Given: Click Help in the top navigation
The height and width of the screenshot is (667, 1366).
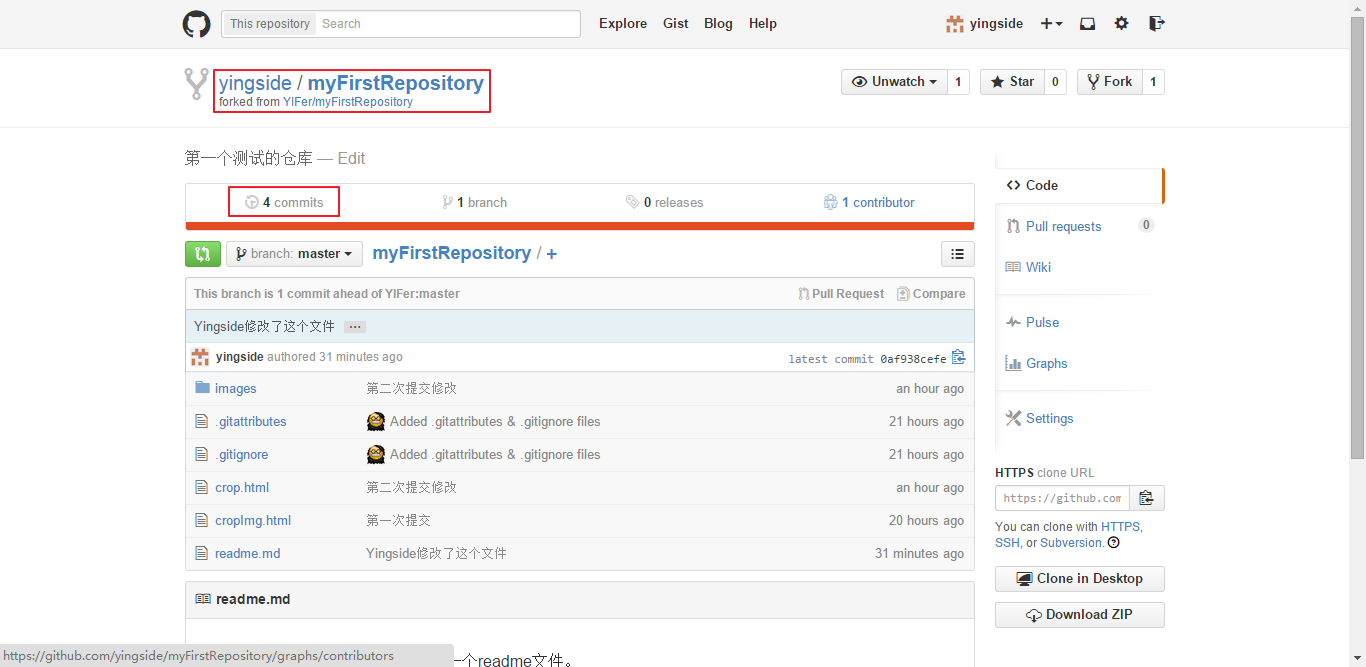Looking at the screenshot, I should tap(763, 24).
